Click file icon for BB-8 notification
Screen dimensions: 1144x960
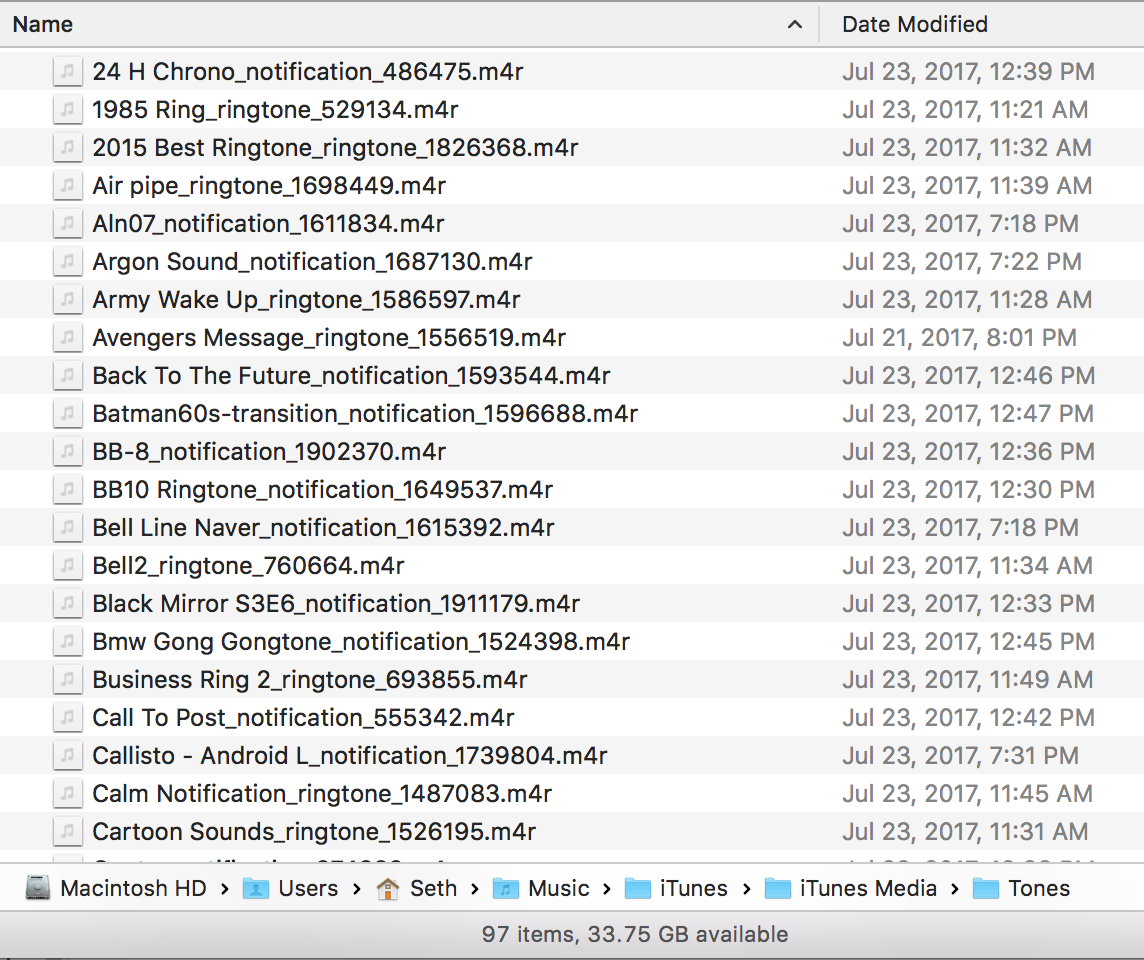point(67,451)
